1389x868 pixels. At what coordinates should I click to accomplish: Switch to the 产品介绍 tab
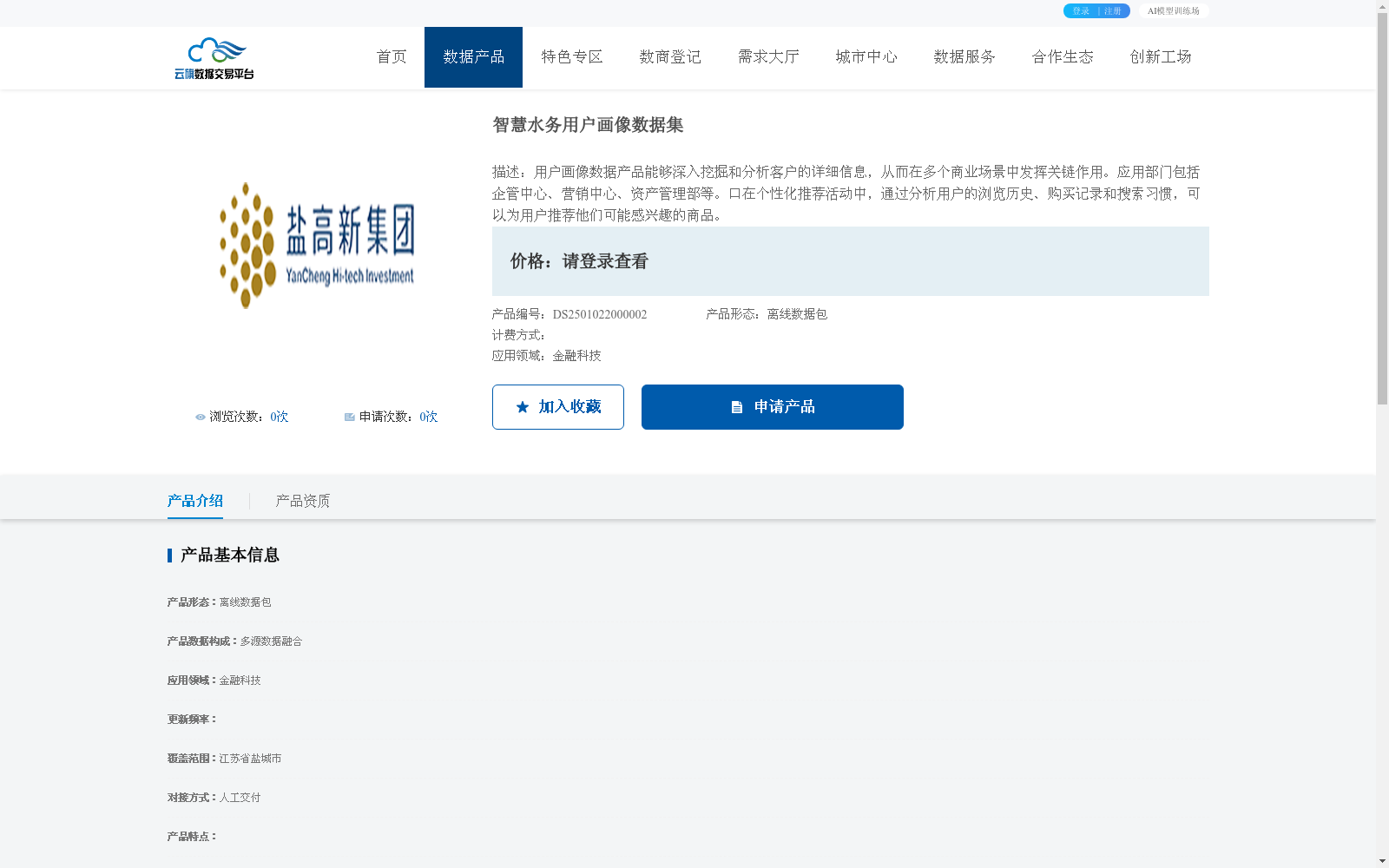tap(195, 501)
